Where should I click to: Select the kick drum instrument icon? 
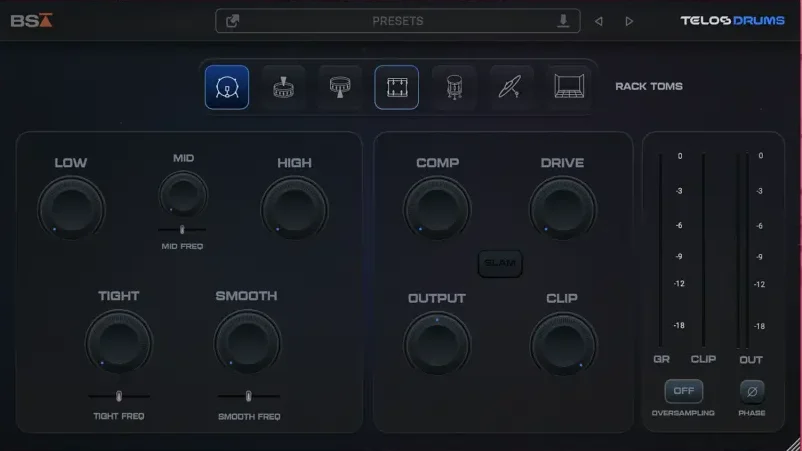pyautogui.click(x=227, y=87)
